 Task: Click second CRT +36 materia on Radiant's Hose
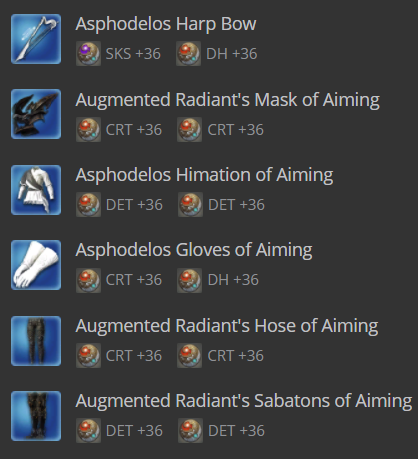[189, 356]
